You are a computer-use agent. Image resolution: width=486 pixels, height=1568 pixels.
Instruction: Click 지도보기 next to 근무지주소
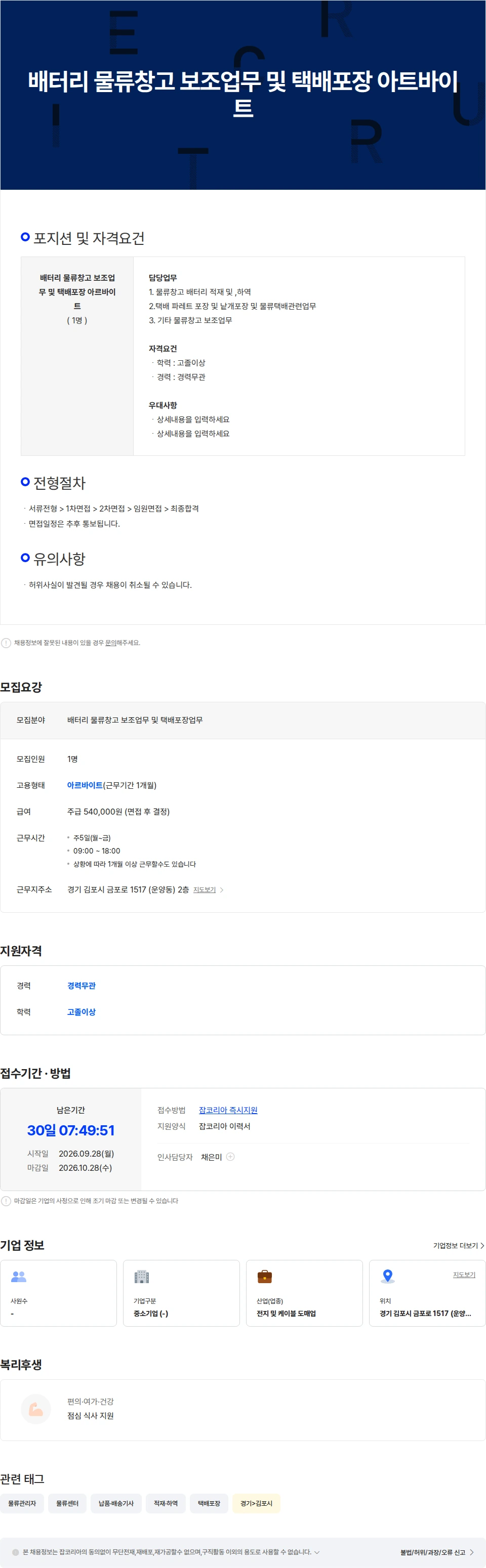(x=204, y=889)
